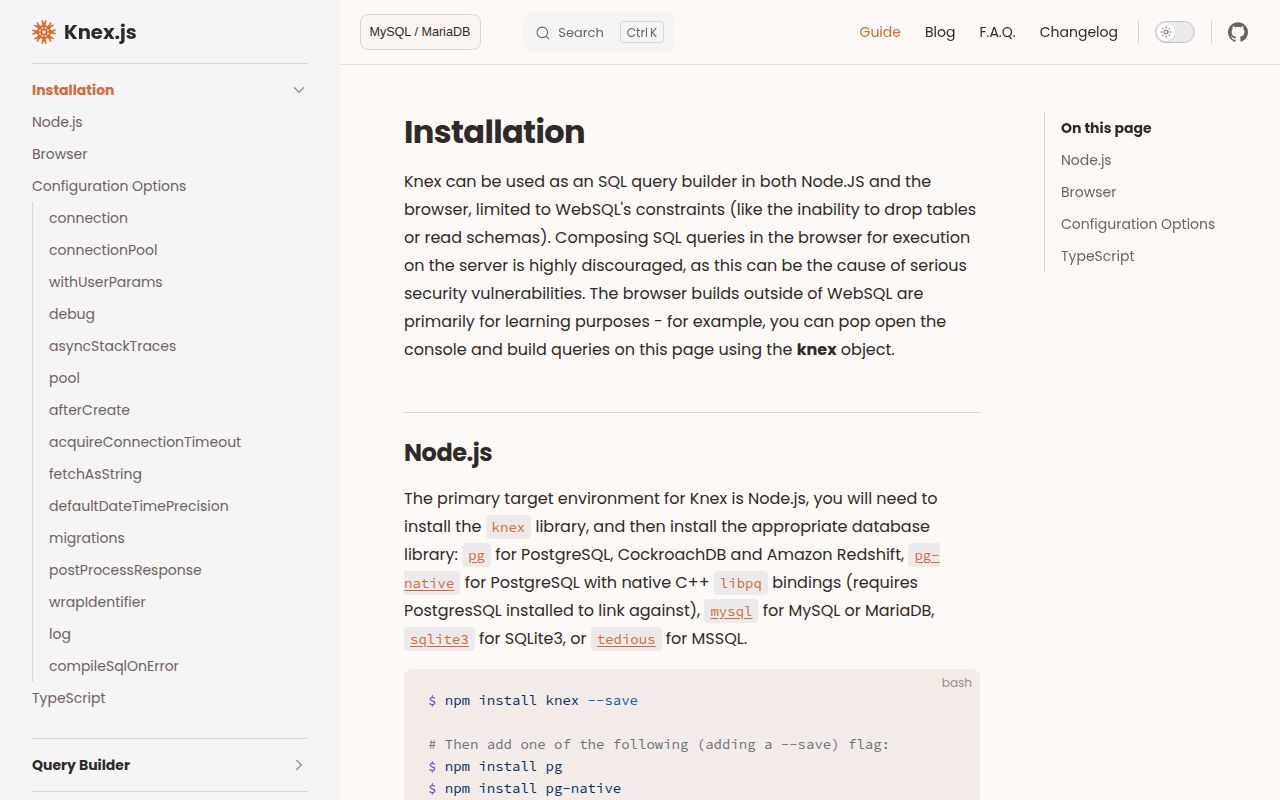The height and width of the screenshot is (800, 1280).
Task: Open the Changelog nav item
Action: pyautogui.click(x=1078, y=32)
